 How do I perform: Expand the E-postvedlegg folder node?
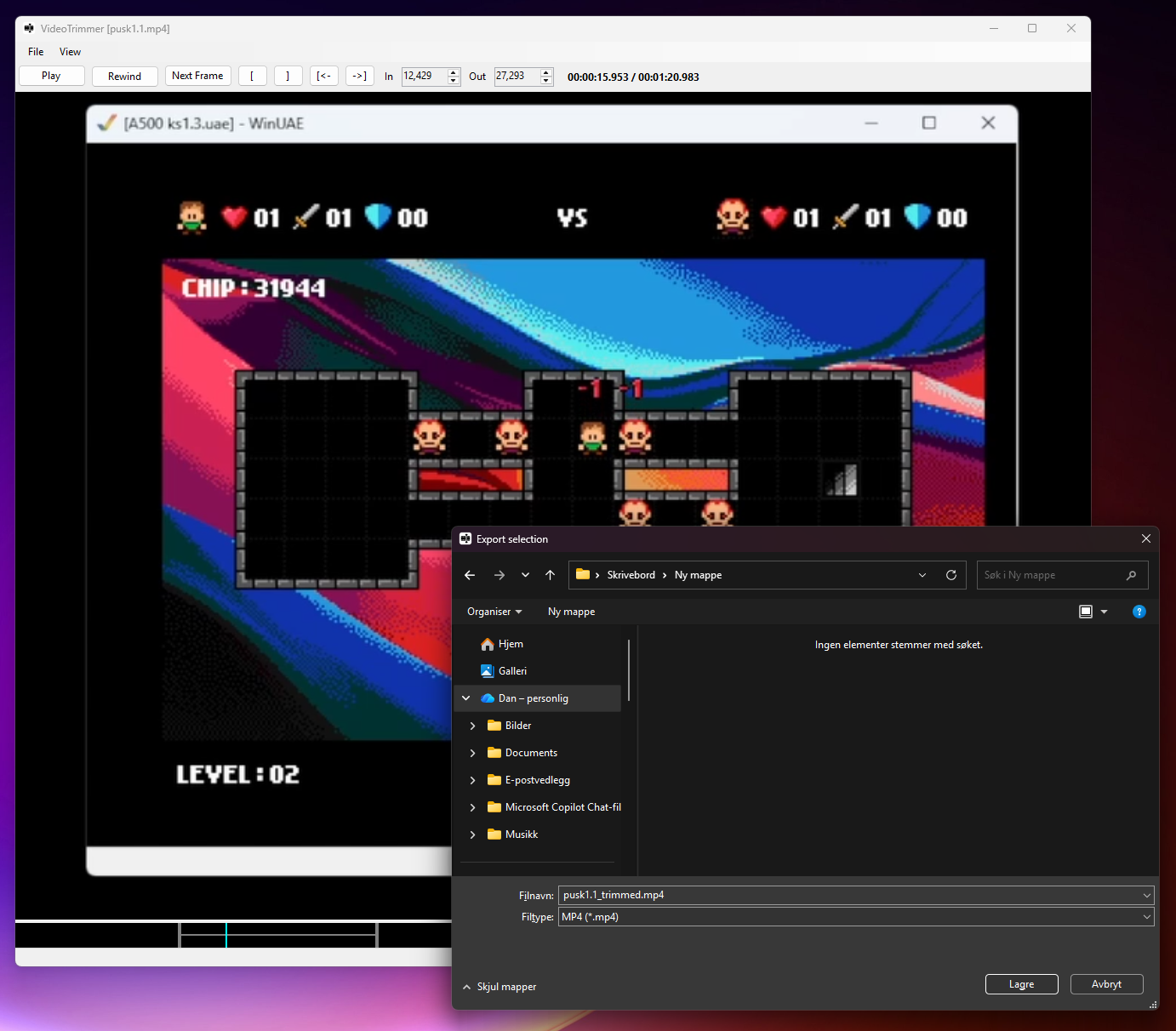[x=473, y=780]
